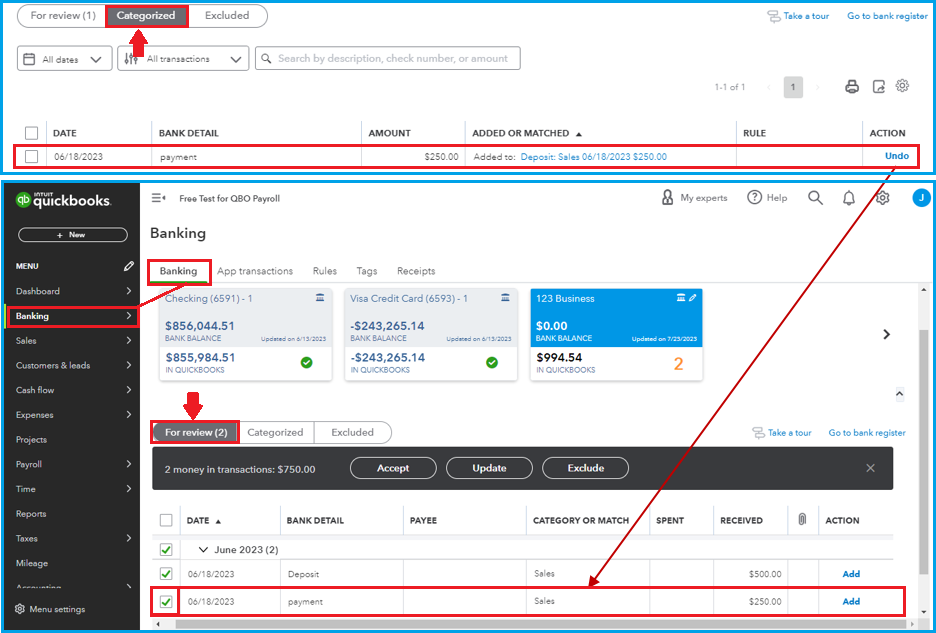Open the All dates dropdown
This screenshot has height=633, width=936.
(64, 59)
